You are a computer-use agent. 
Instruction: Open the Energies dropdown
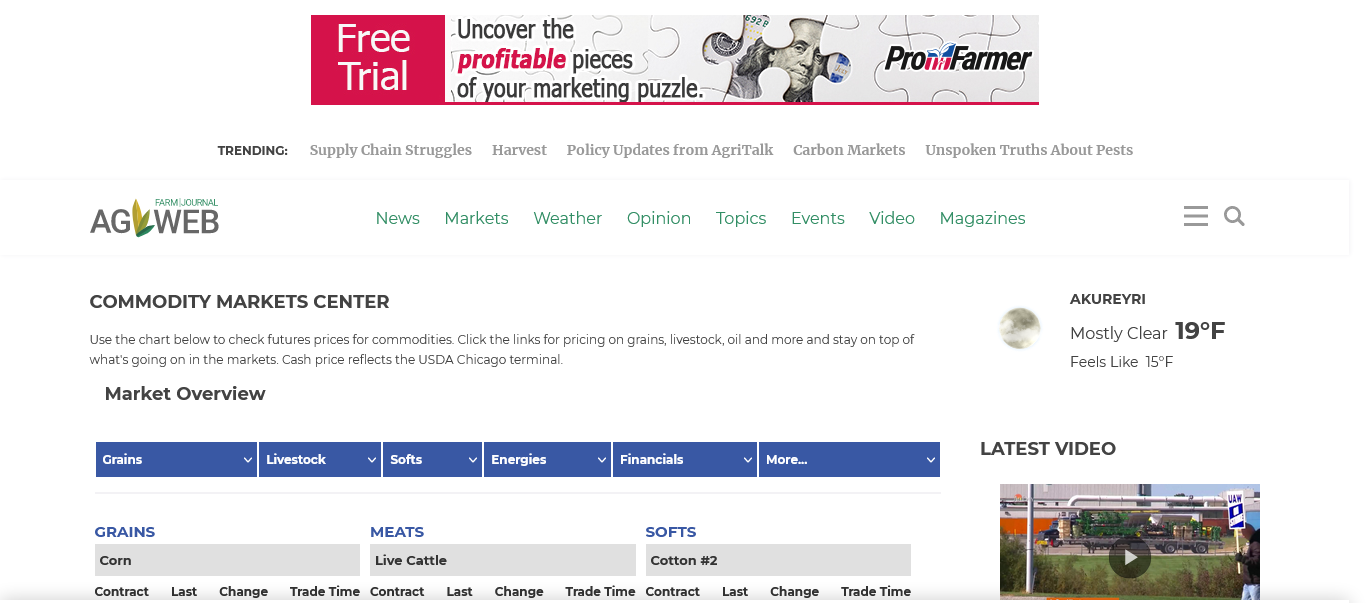[547, 460]
